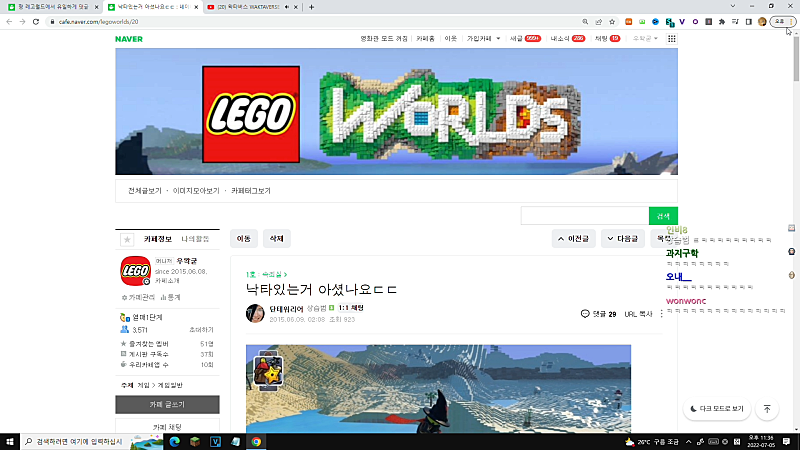Click the taskbar clock and date

[x=761, y=441]
